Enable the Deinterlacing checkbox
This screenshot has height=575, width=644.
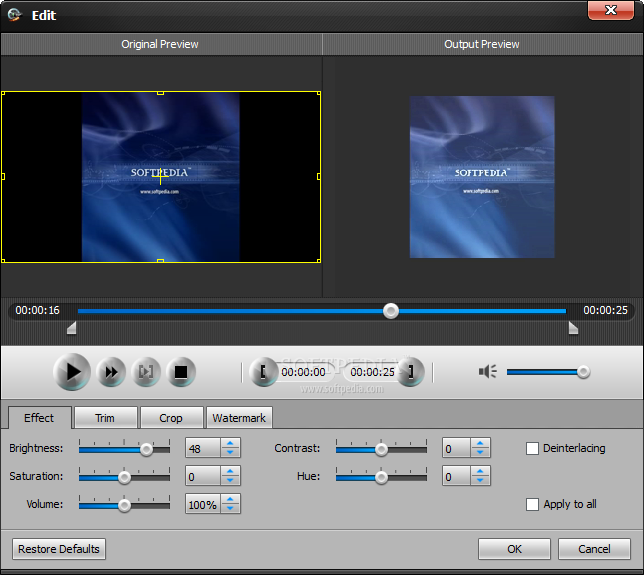pyautogui.click(x=532, y=448)
